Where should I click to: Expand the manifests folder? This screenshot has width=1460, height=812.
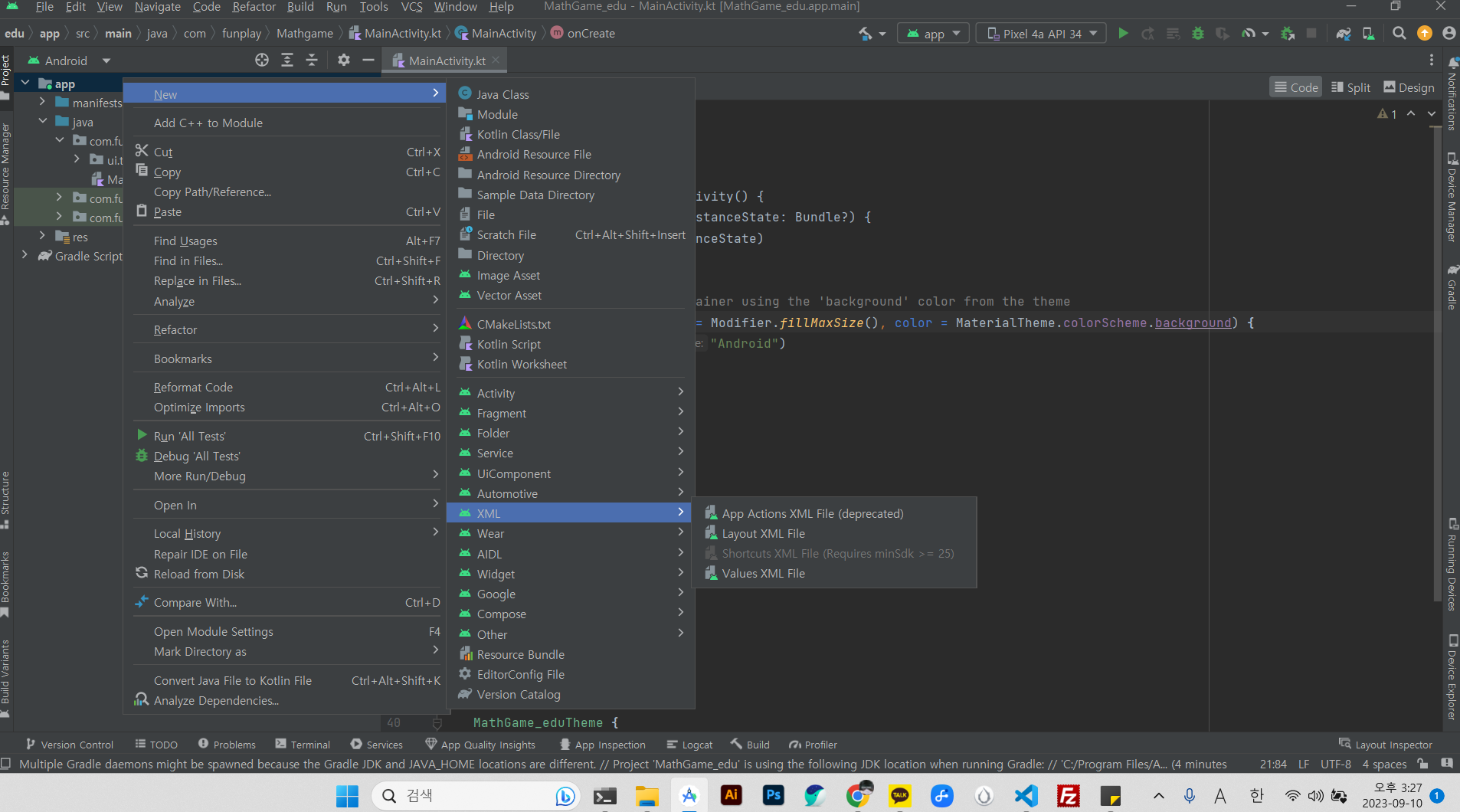[42, 102]
